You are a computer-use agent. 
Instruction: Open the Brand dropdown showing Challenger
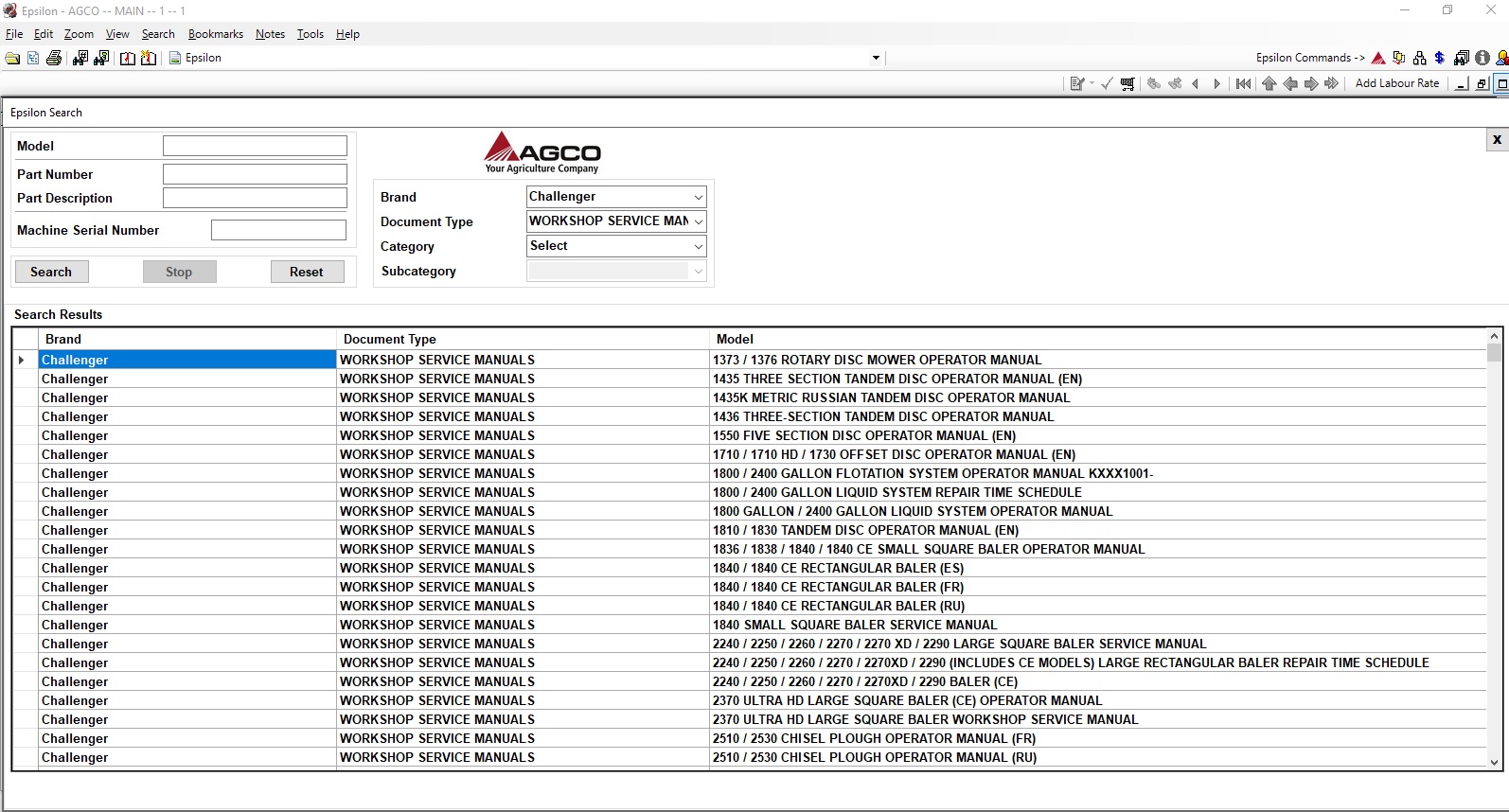click(699, 197)
